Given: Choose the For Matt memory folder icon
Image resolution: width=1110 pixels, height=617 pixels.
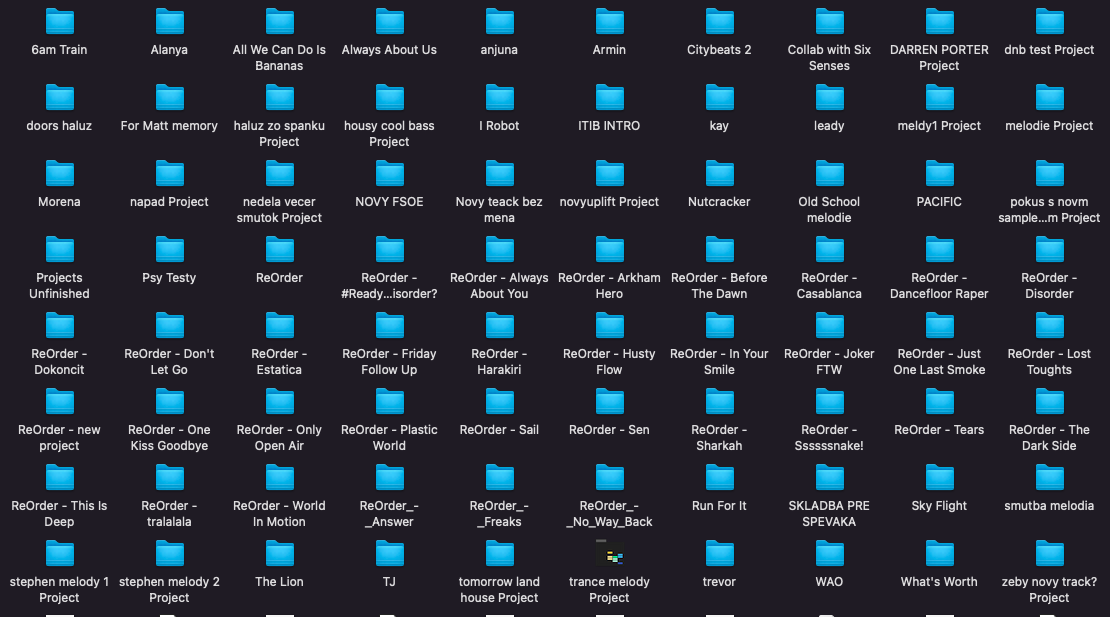Looking at the screenshot, I should [169, 98].
